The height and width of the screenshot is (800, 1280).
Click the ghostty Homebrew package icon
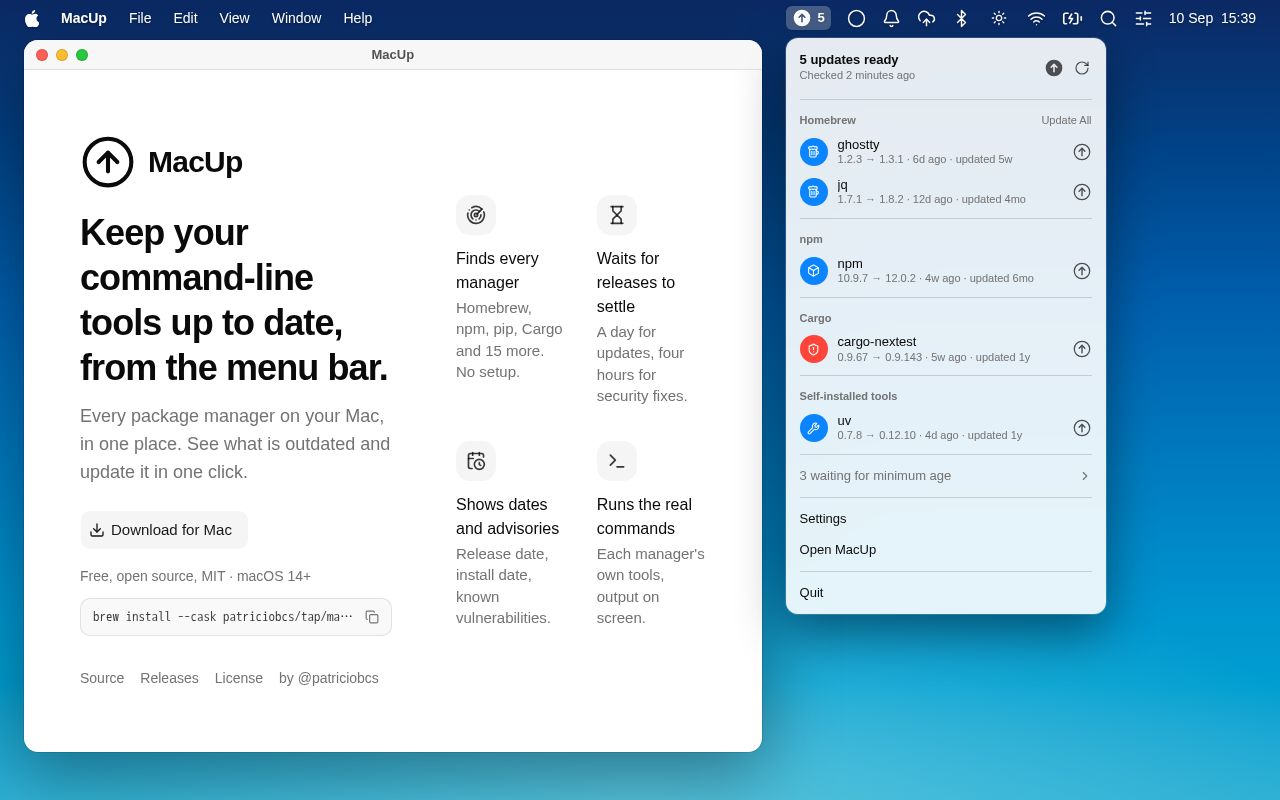point(814,152)
